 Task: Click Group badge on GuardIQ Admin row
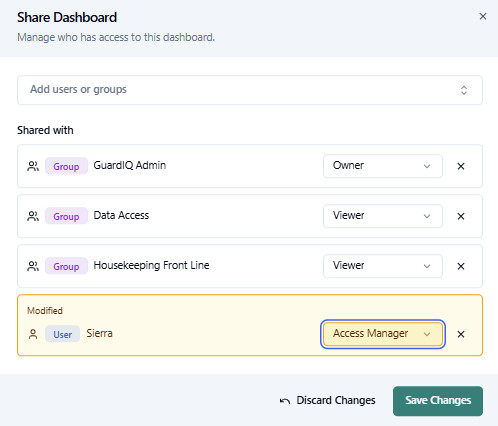pyautogui.click(x=66, y=166)
